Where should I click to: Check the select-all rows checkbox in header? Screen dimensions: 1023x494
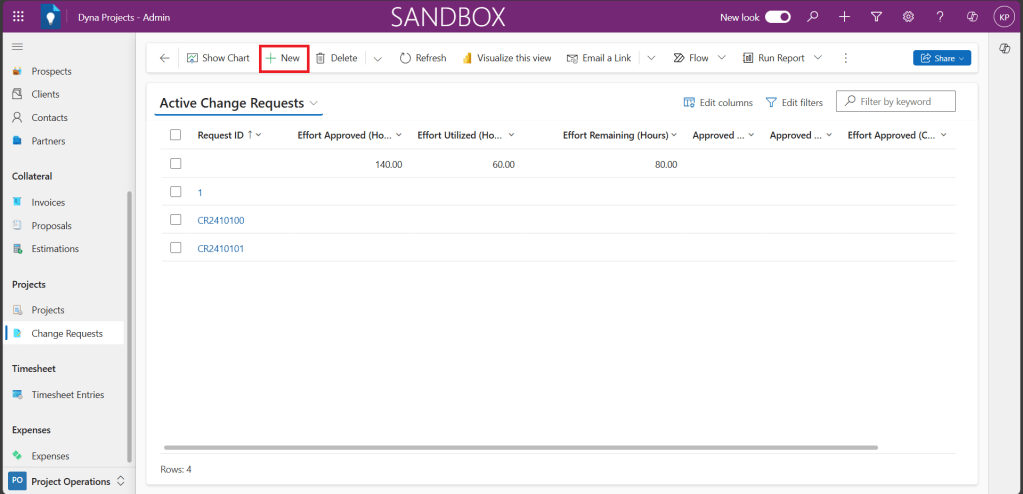176,135
